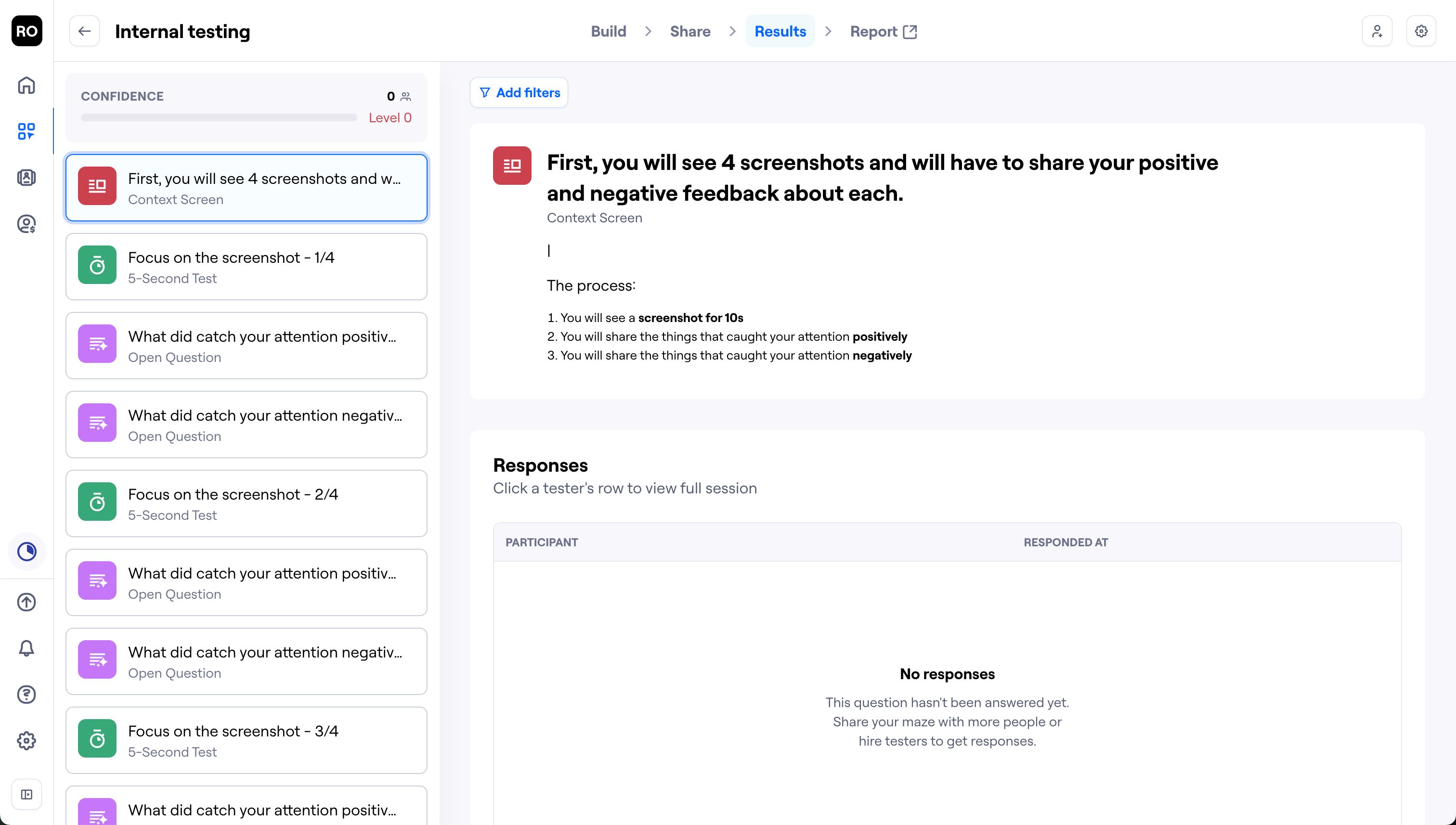The image size is (1456, 825).
Task: Click "screenshot for 10s" list item
Action: click(690, 318)
